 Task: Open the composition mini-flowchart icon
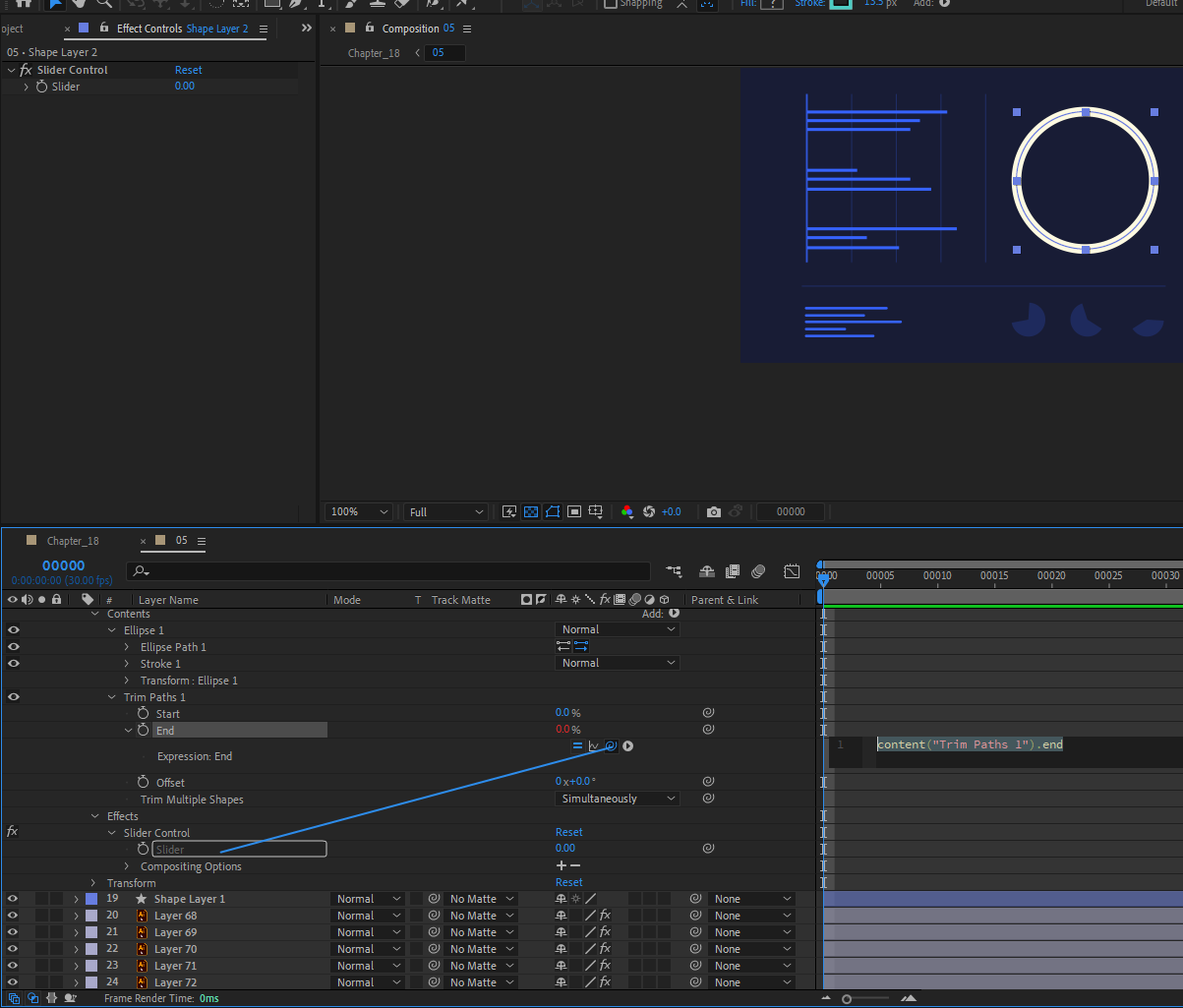[x=674, y=571]
